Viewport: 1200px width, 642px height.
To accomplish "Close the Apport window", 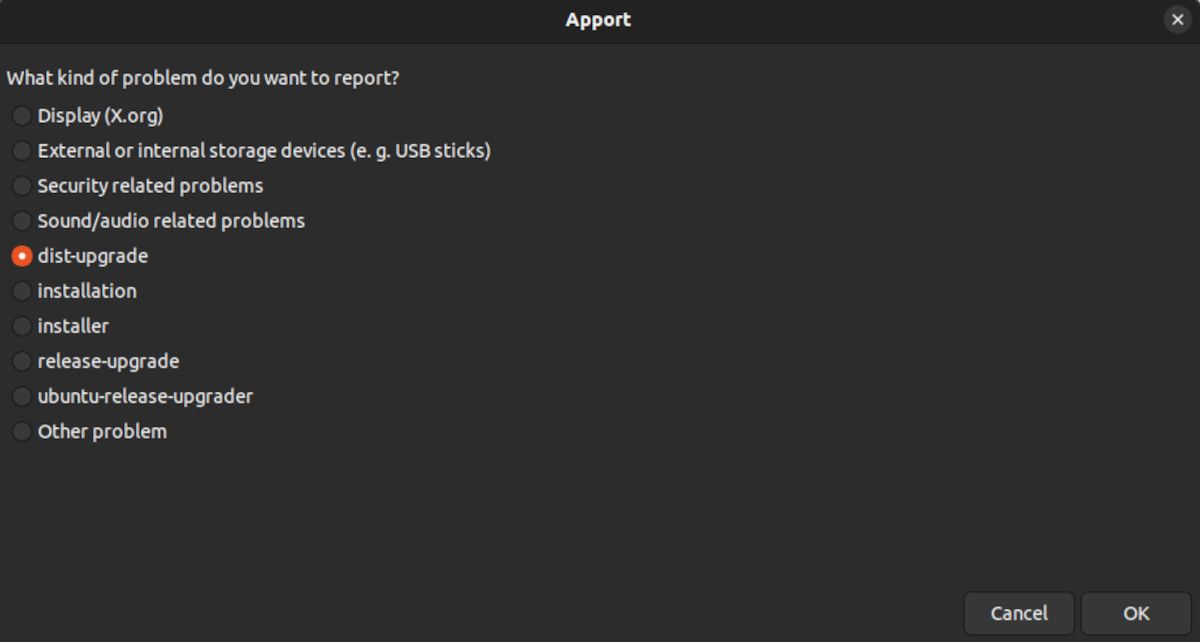I will tap(1177, 20).
